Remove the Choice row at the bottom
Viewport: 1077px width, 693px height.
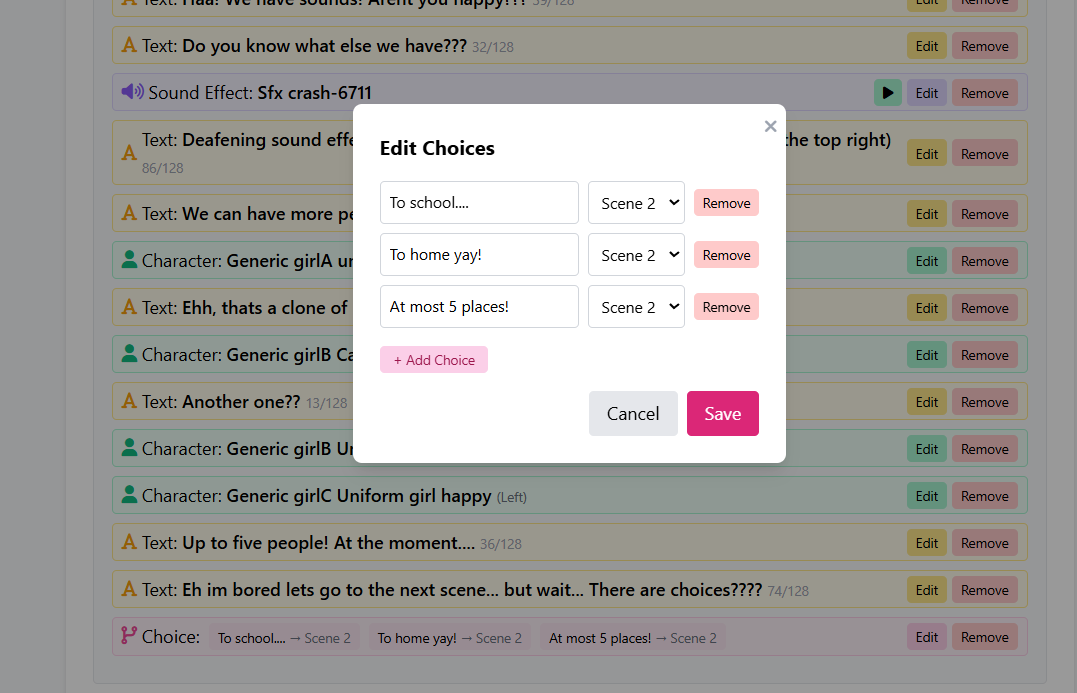(984, 637)
